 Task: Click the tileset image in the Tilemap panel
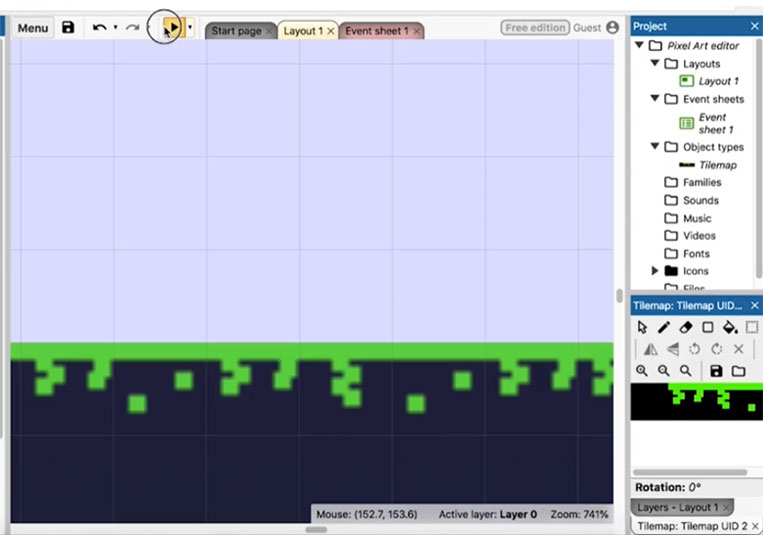[x=697, y=401]
